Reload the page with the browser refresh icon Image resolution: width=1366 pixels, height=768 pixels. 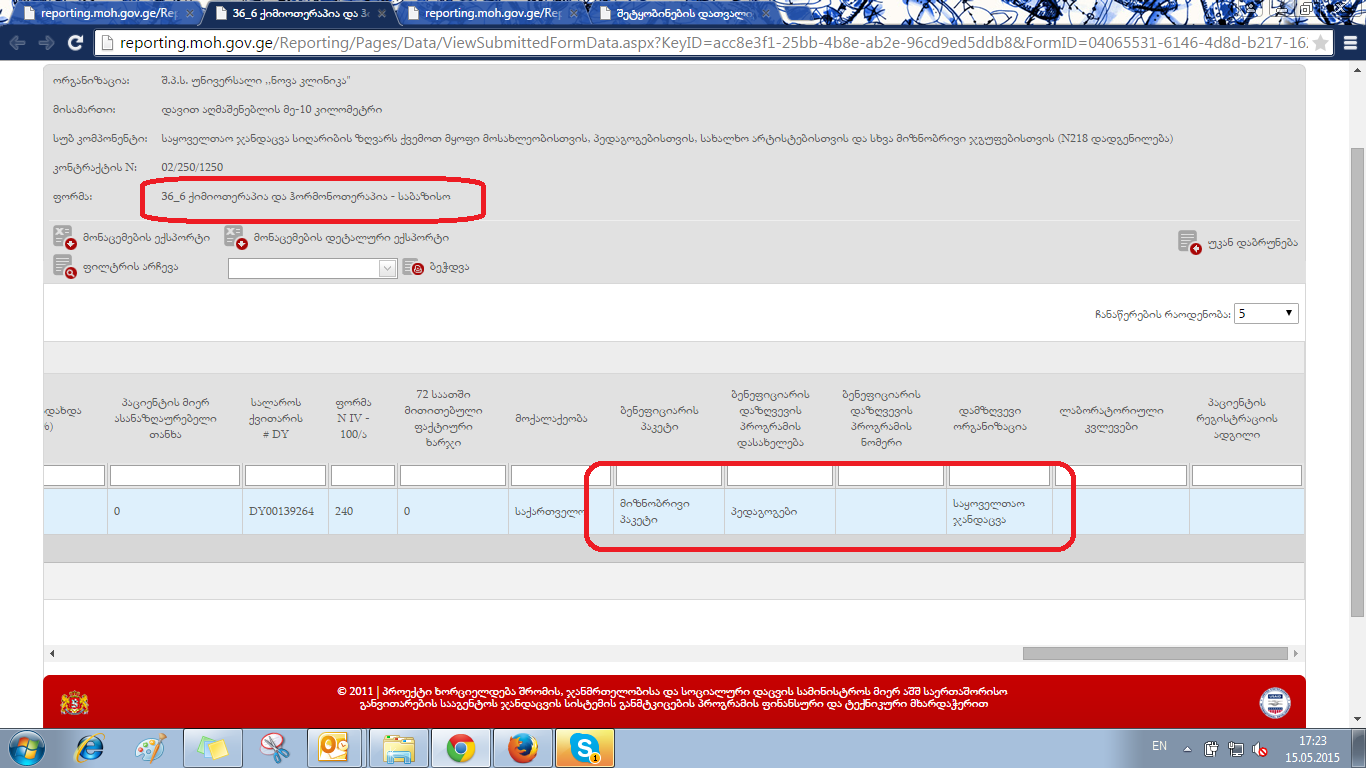pyautogui.click(x=75, y=43)
